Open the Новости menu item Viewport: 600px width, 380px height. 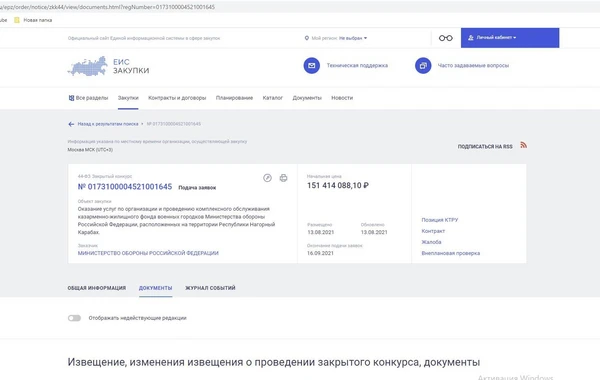pos(342,98)
